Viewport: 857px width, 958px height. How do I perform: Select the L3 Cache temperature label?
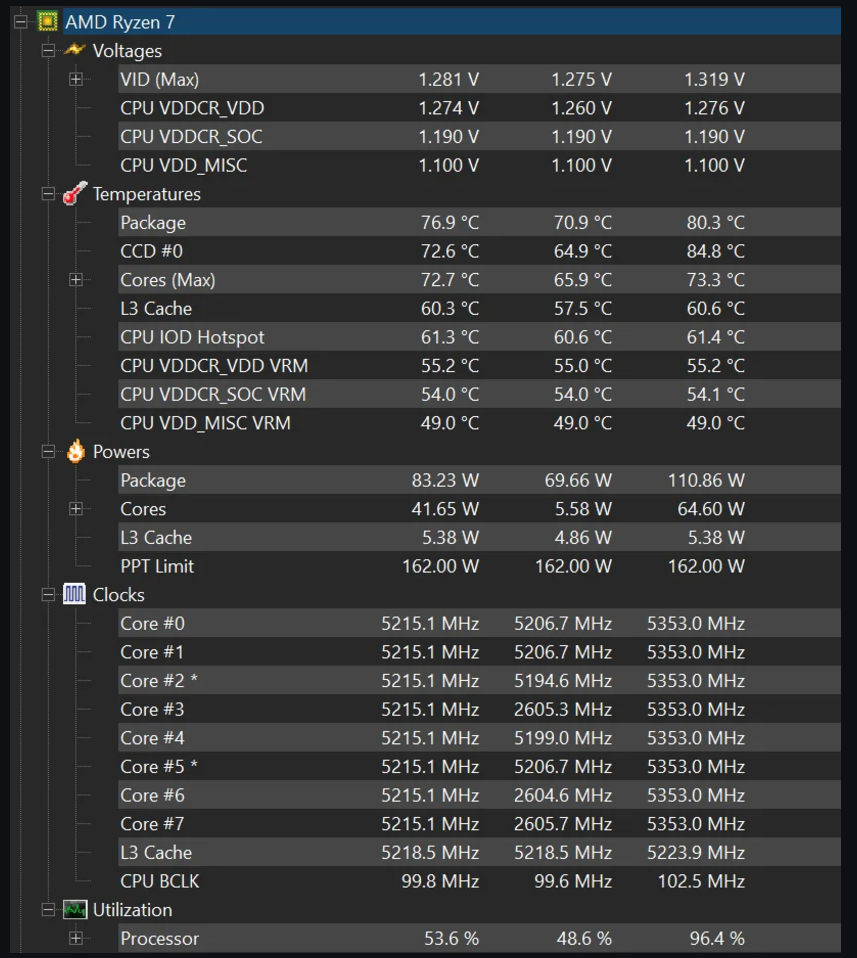(x=156, y=309)
